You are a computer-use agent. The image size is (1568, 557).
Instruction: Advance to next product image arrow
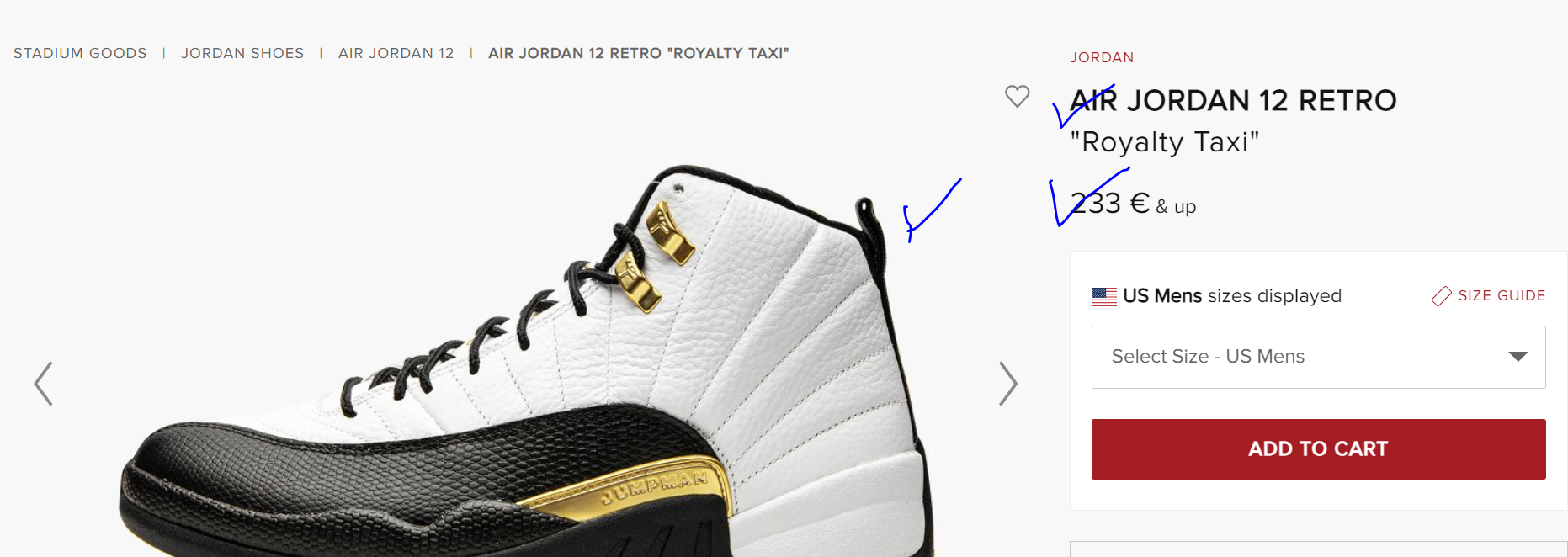pyautogui.click(x=1007, y=384)
